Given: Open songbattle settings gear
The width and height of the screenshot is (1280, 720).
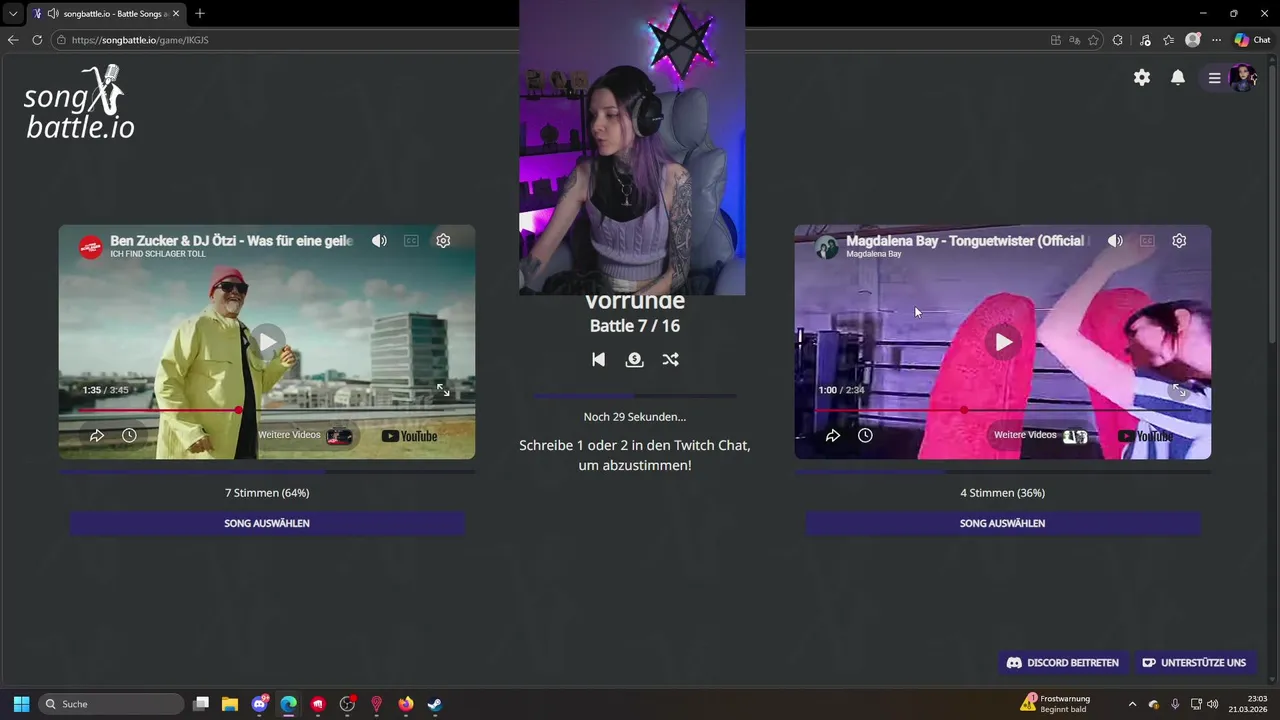Looking at the screenshot, I should (x=1142, y=77).
